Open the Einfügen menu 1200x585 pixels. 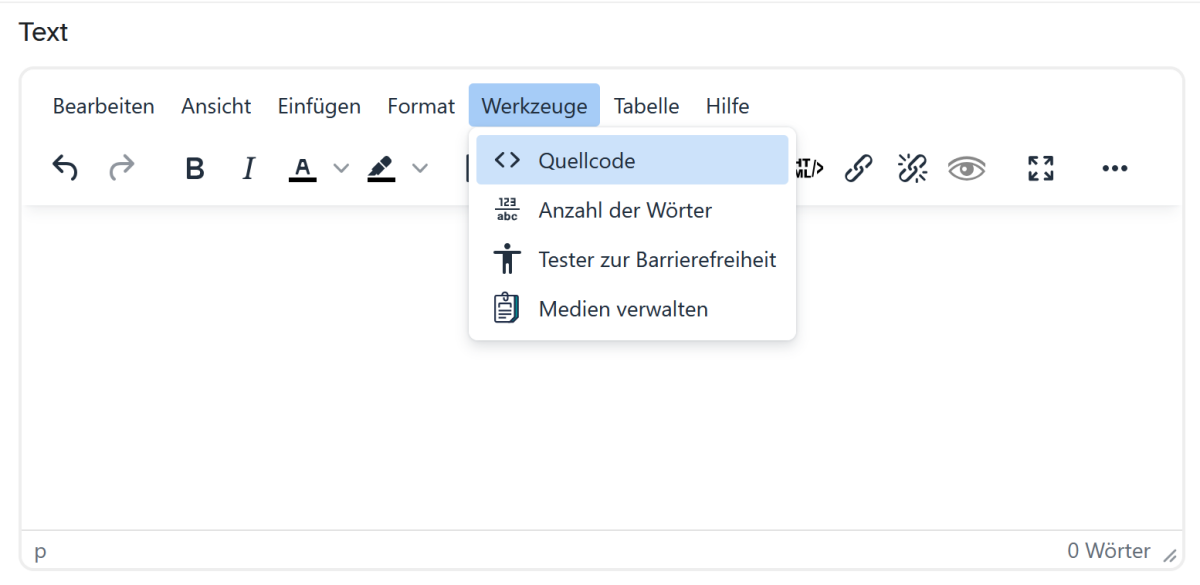click(319, 105)
